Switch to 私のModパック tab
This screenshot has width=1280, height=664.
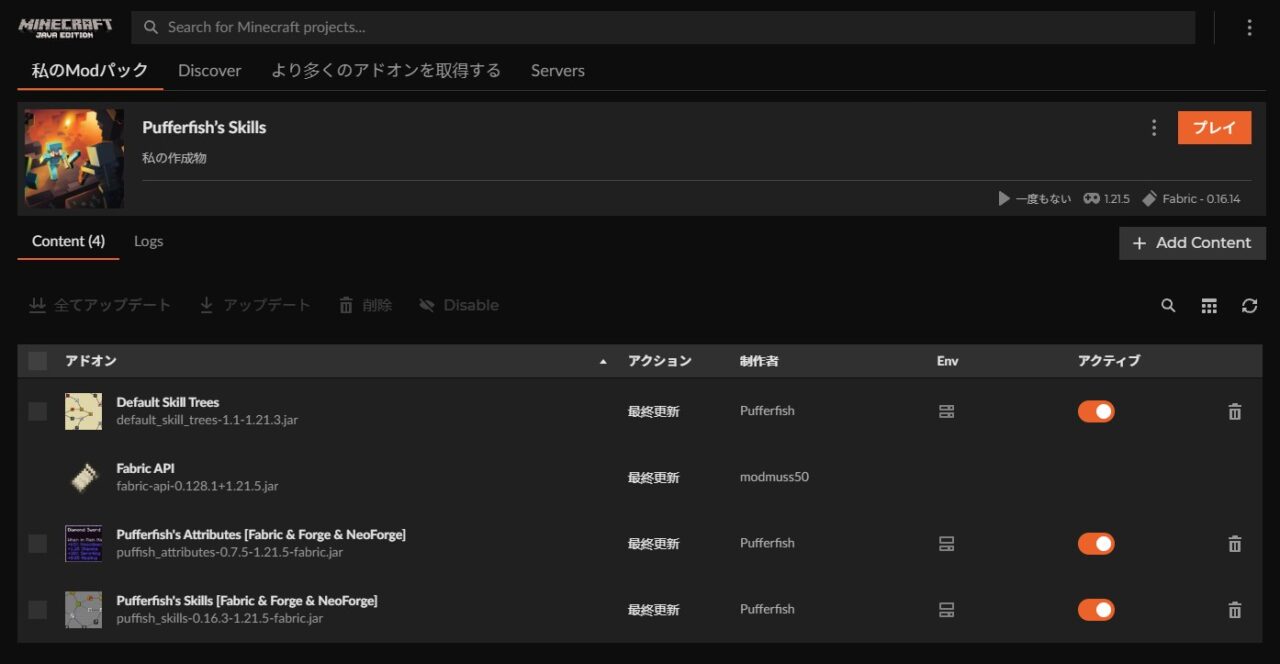click(90, 70)
